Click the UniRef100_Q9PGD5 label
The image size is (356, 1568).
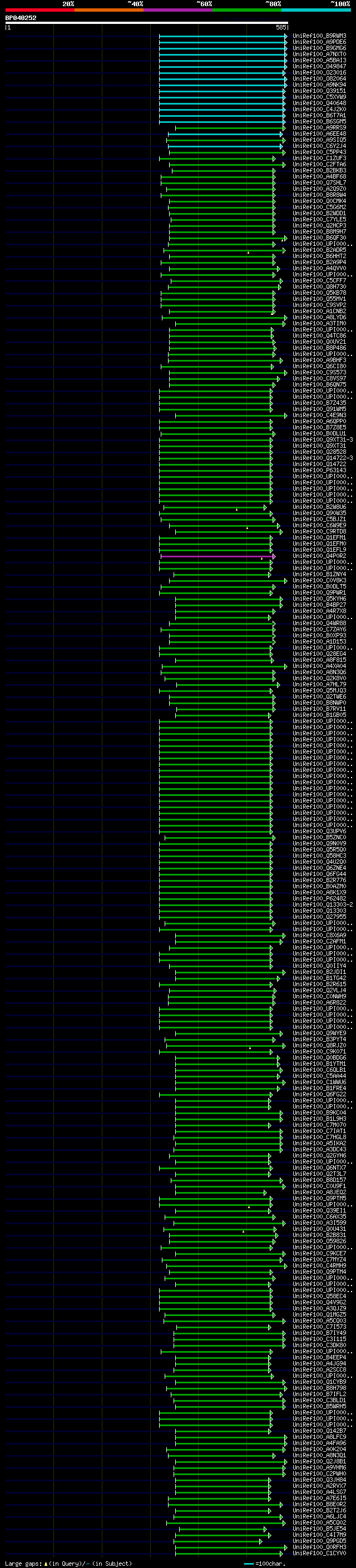point(319,1541)
